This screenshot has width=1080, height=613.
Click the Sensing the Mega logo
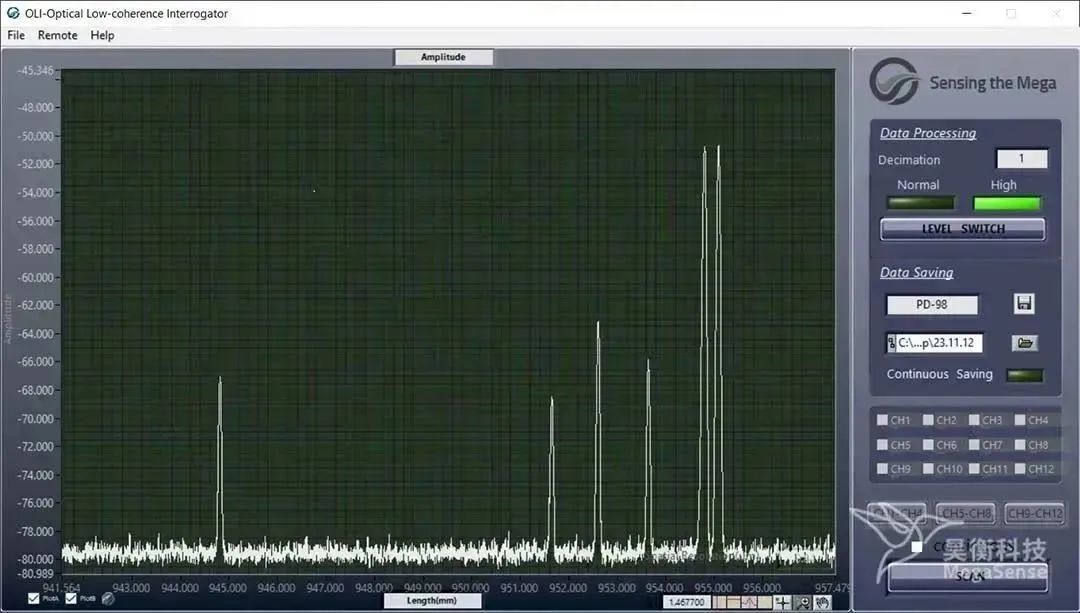[x=894, y=82]
